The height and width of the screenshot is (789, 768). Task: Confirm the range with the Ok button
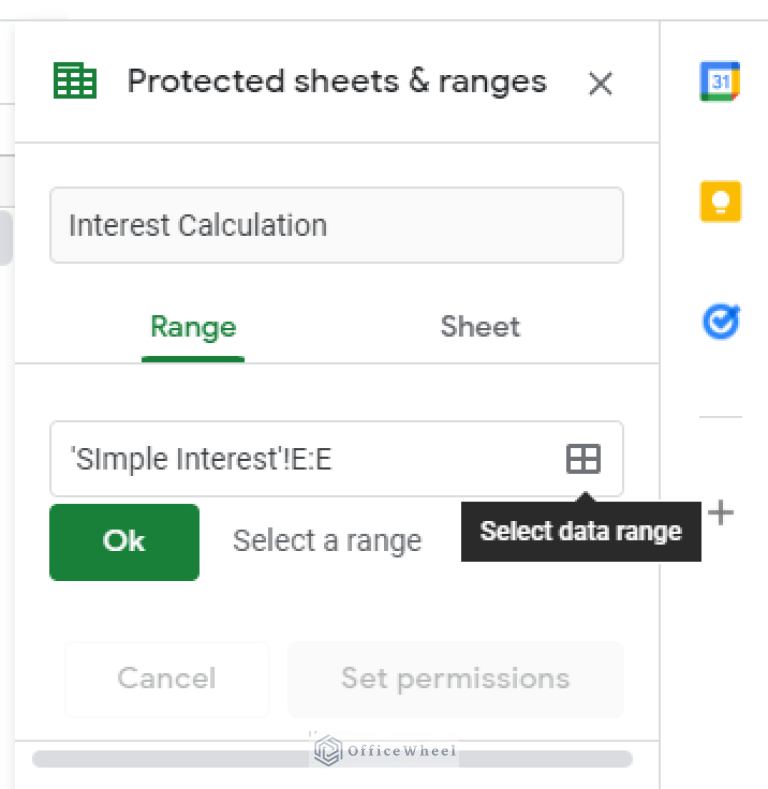click(x=124, y=542)
